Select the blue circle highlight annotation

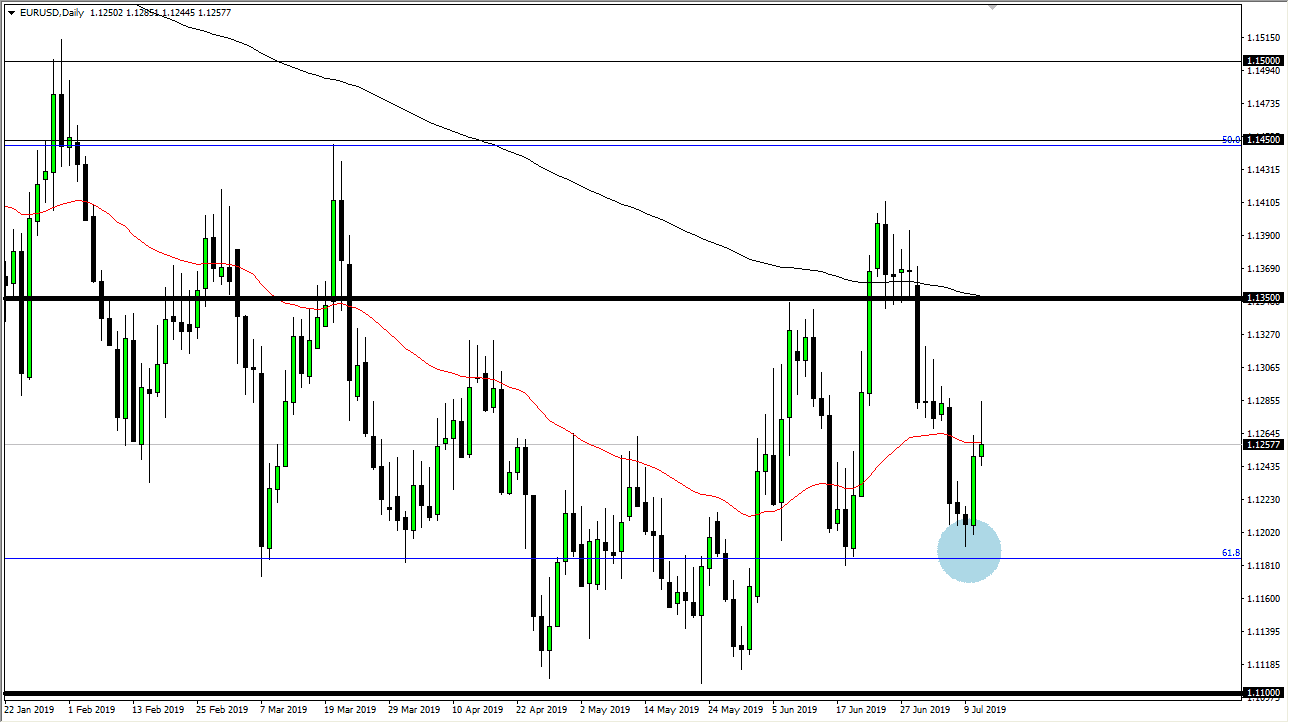click(x=968, y=549)
